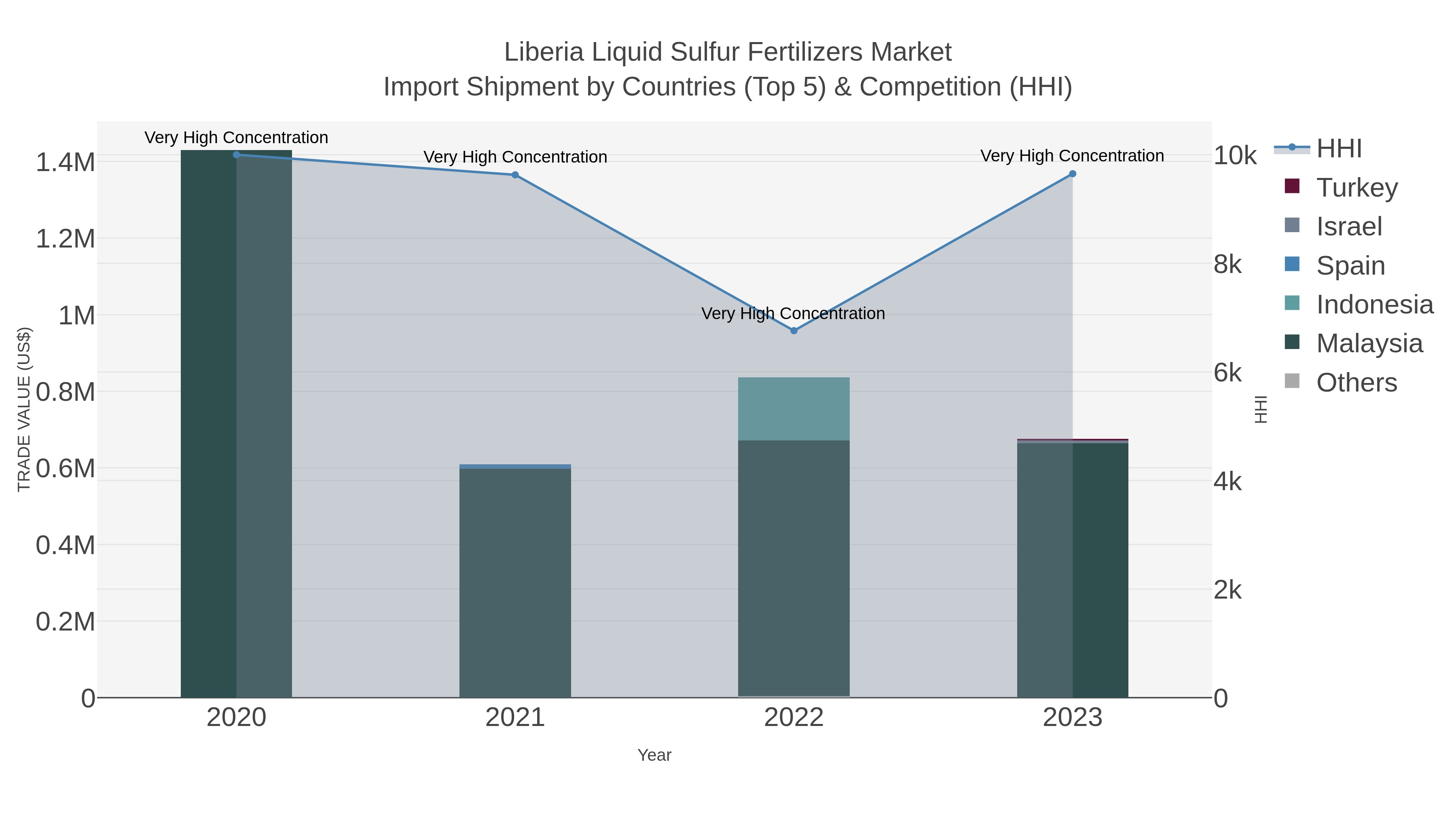The image size is (1456, 819).
Task: Click the Year axis title
Action: pos(654,755)
